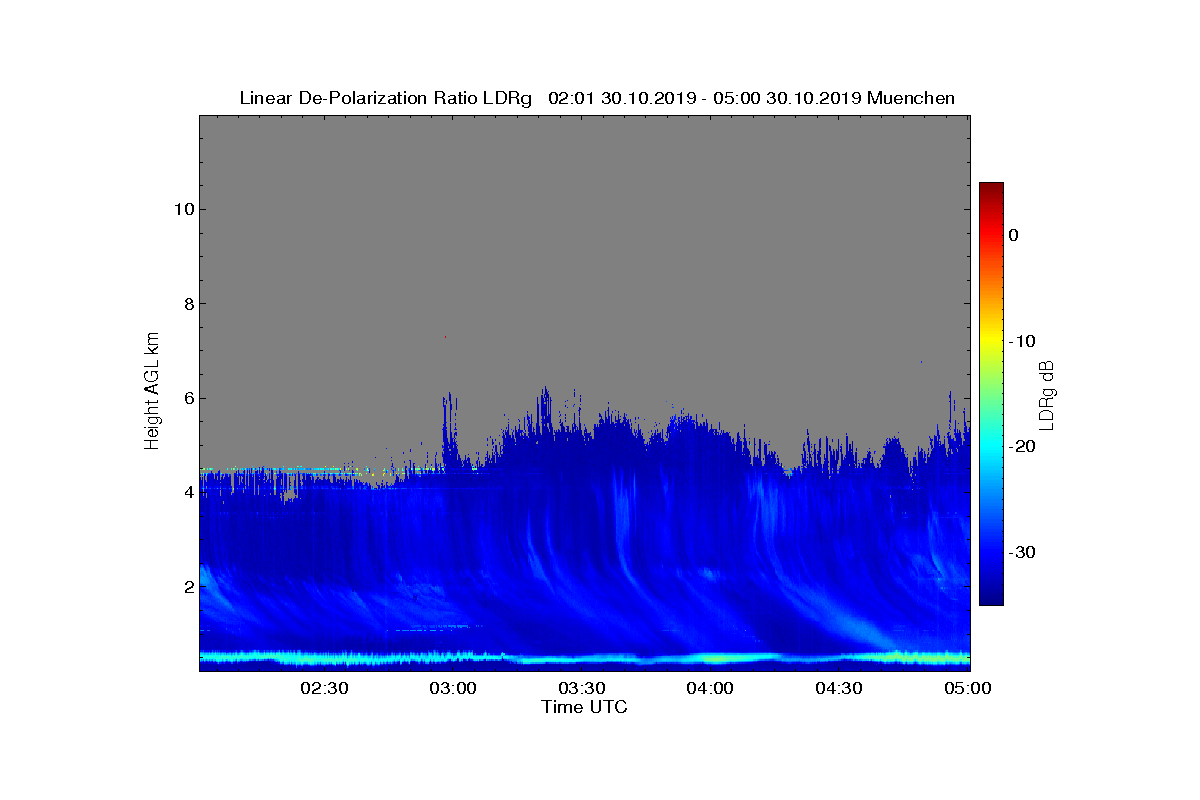Click the dark blue bottom of the colorbar
The height and width of the screenshot is (800, 1200).
[991, 598]
